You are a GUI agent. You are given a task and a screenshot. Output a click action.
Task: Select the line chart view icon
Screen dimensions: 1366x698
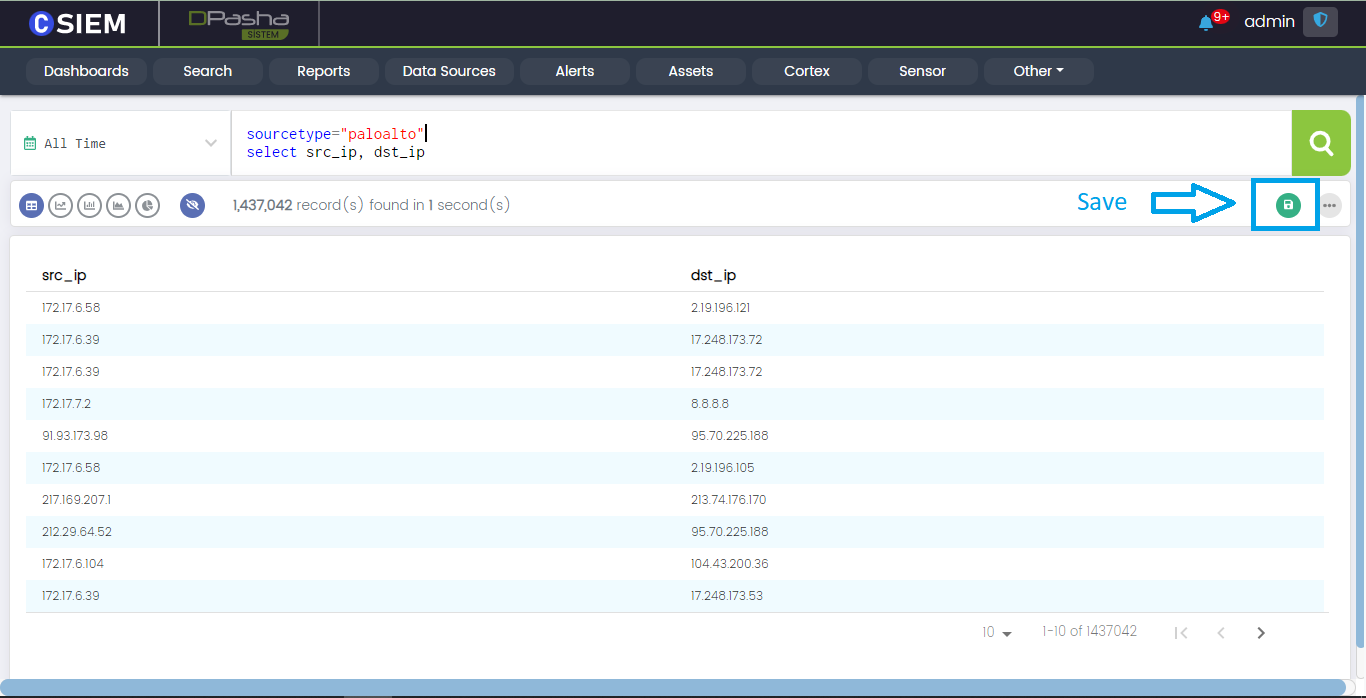pyautogui.click(x=61, y=205)
